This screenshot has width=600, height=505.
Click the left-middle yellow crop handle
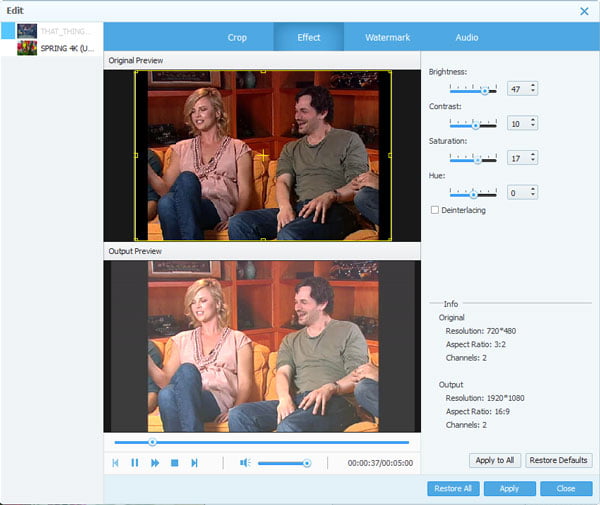pos(135,155)
